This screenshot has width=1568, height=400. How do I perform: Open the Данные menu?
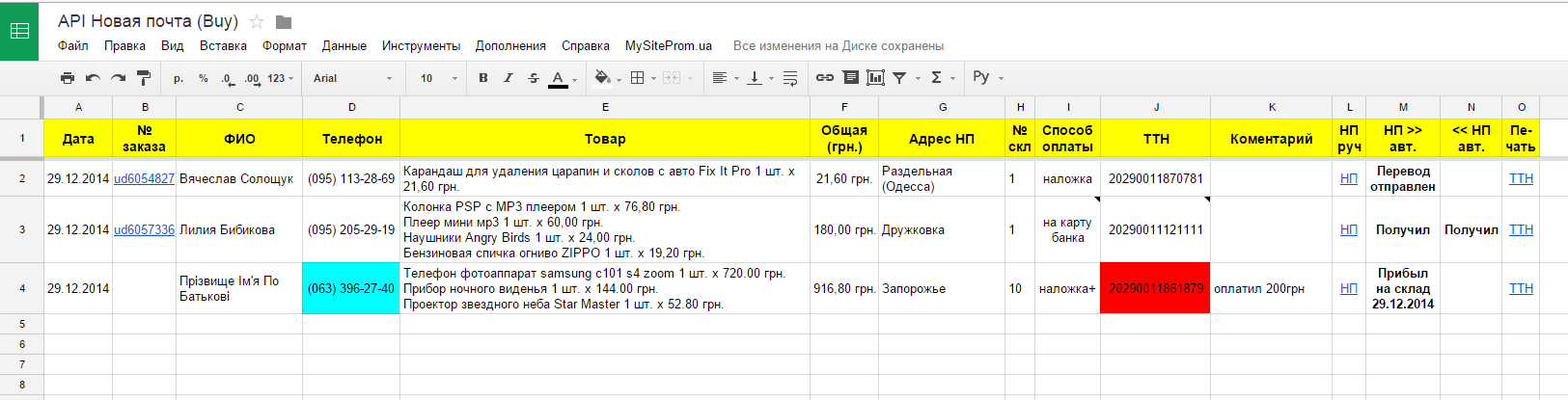coord(344,45)
